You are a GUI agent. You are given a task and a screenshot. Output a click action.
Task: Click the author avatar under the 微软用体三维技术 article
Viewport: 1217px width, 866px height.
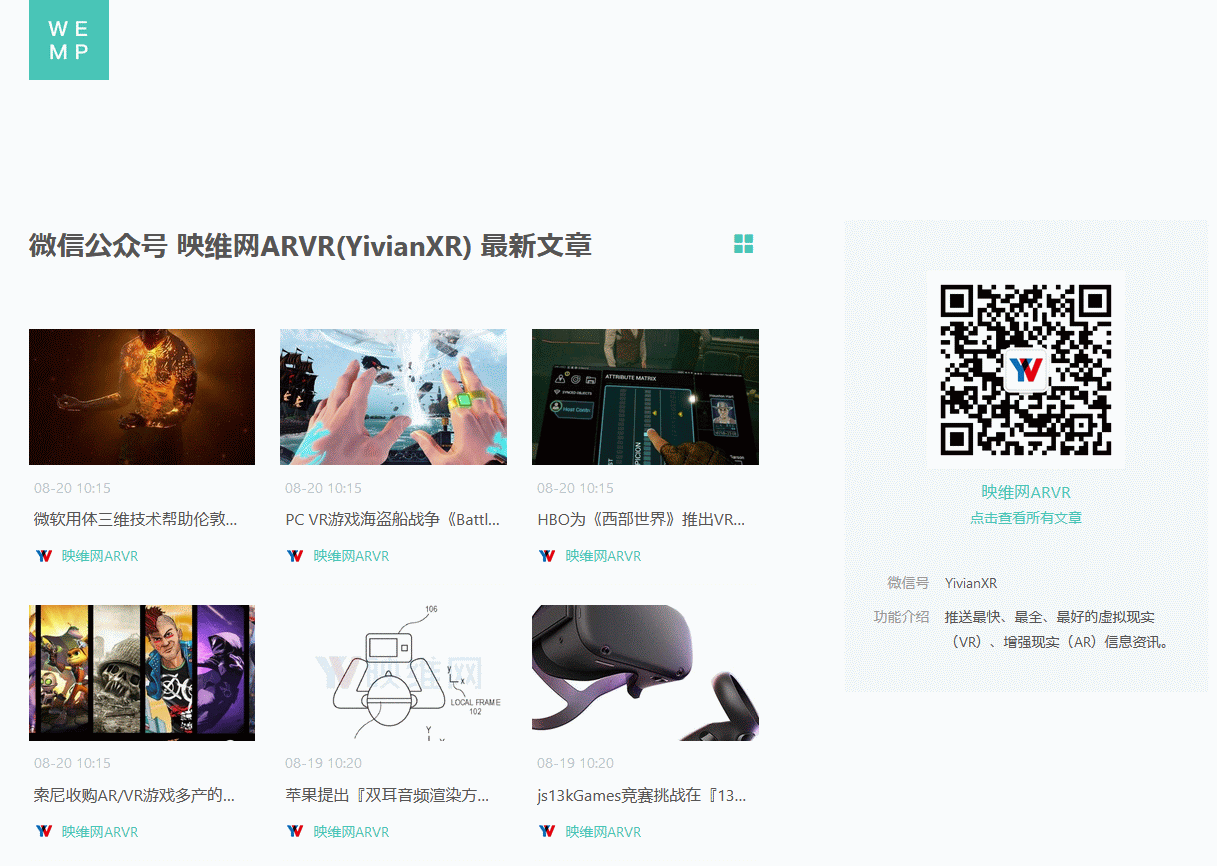(44, 556)
